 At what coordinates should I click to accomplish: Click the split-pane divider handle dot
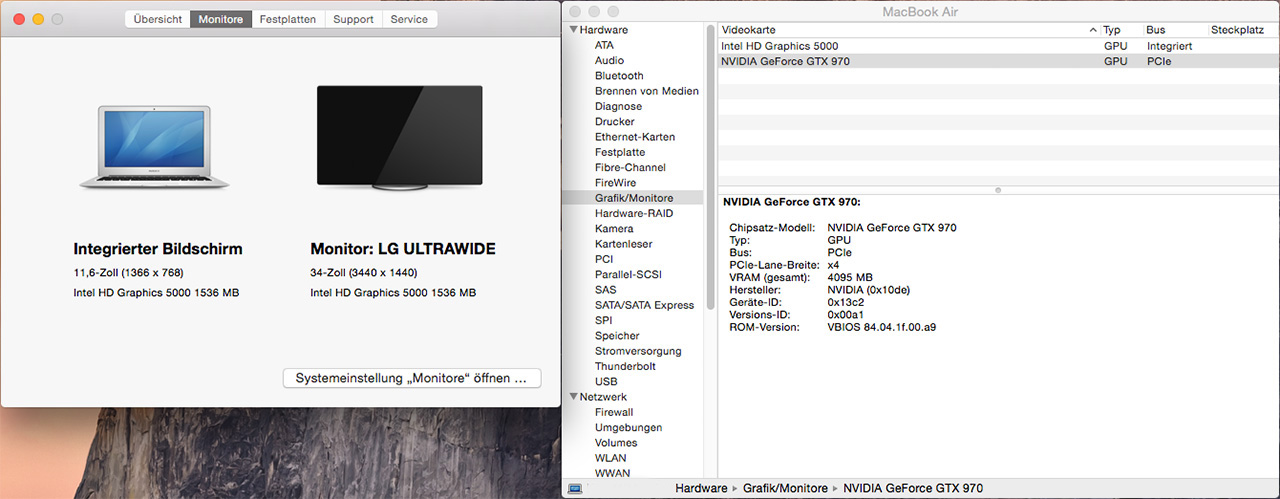click(x=998, y=189)
